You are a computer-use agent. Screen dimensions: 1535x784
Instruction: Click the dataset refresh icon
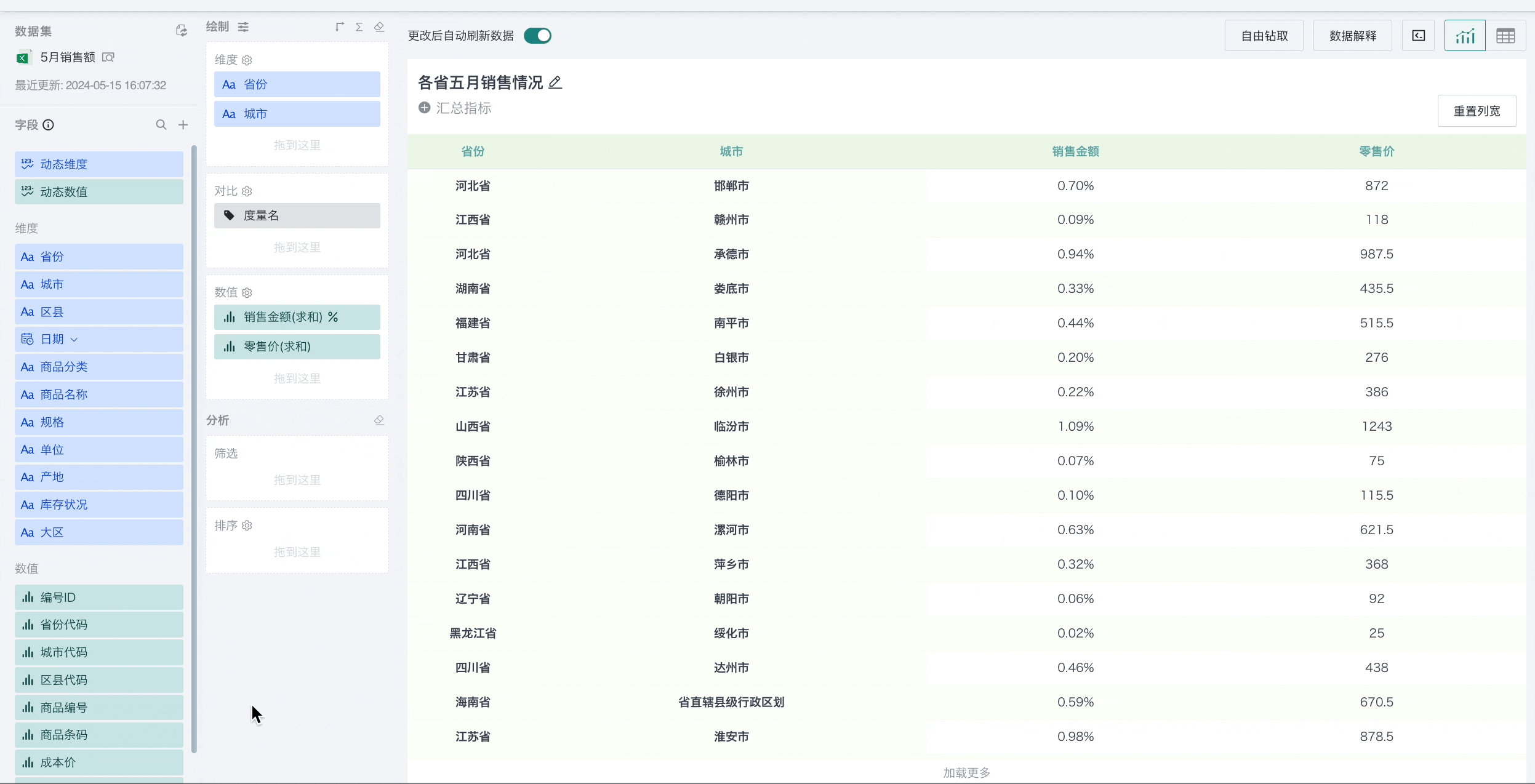click(x=181, y=31)
